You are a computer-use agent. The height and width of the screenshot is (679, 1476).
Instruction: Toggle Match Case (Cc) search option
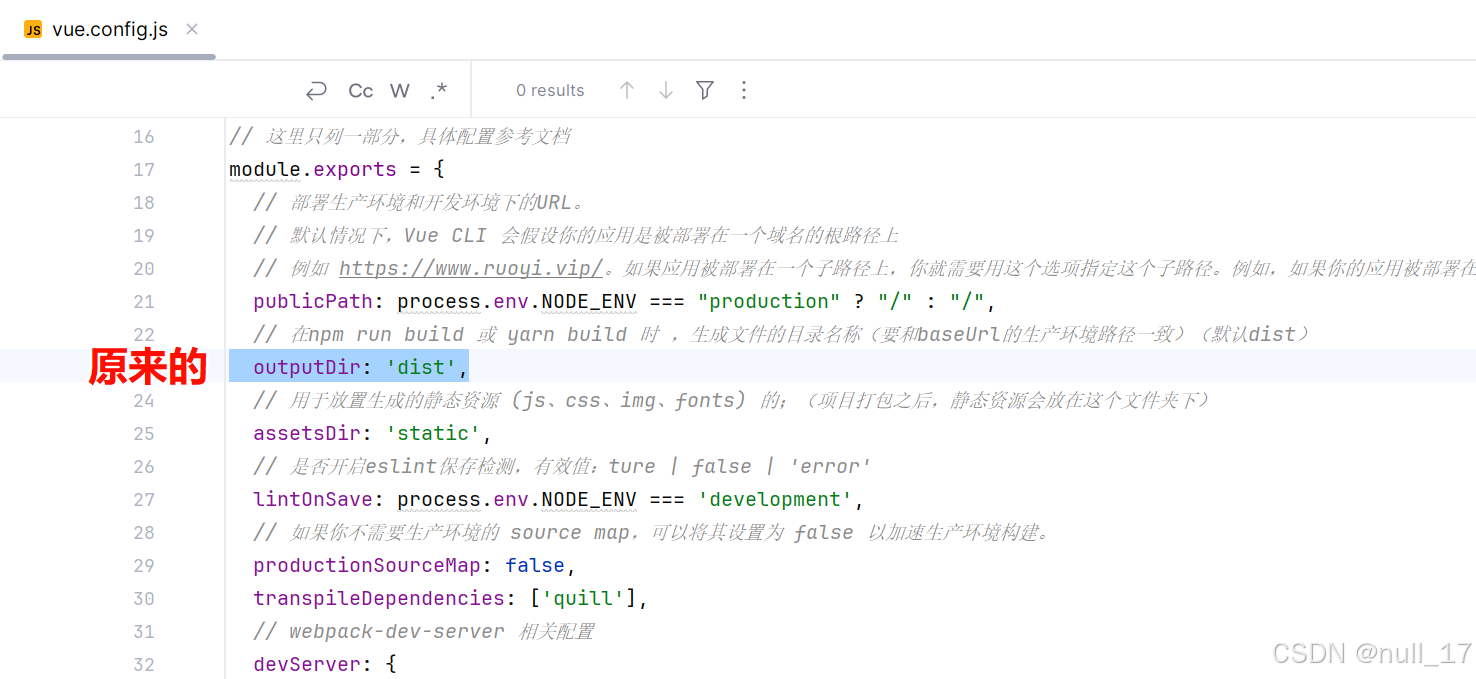361,90
